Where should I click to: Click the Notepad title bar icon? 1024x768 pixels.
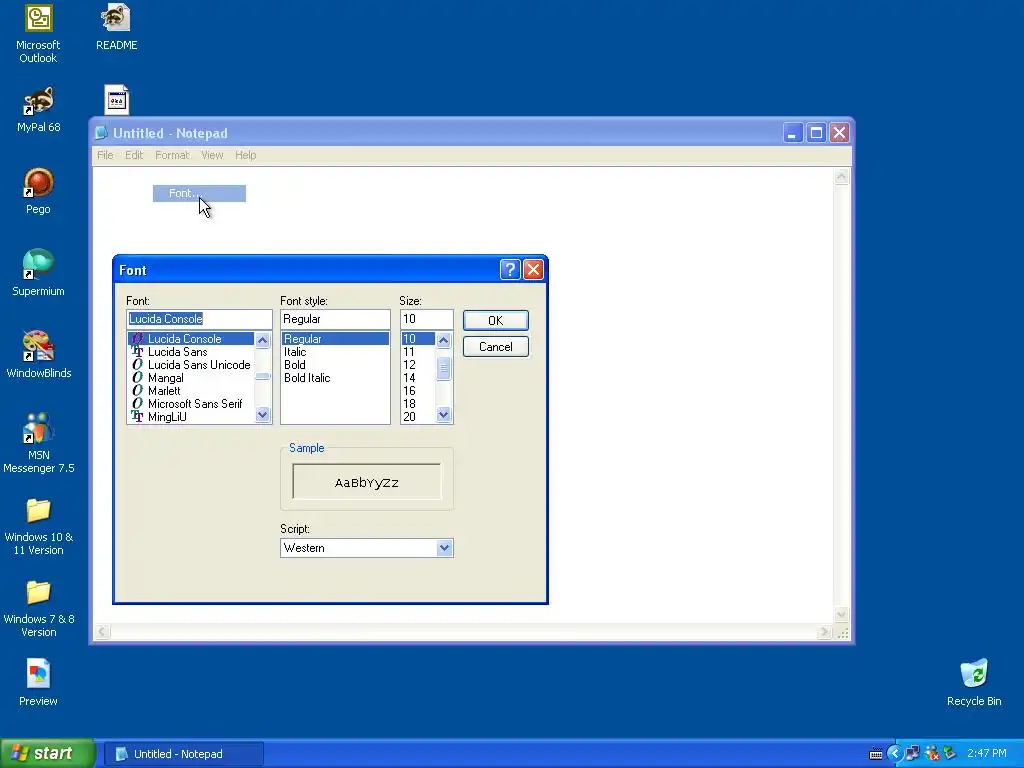coord(101,133)
